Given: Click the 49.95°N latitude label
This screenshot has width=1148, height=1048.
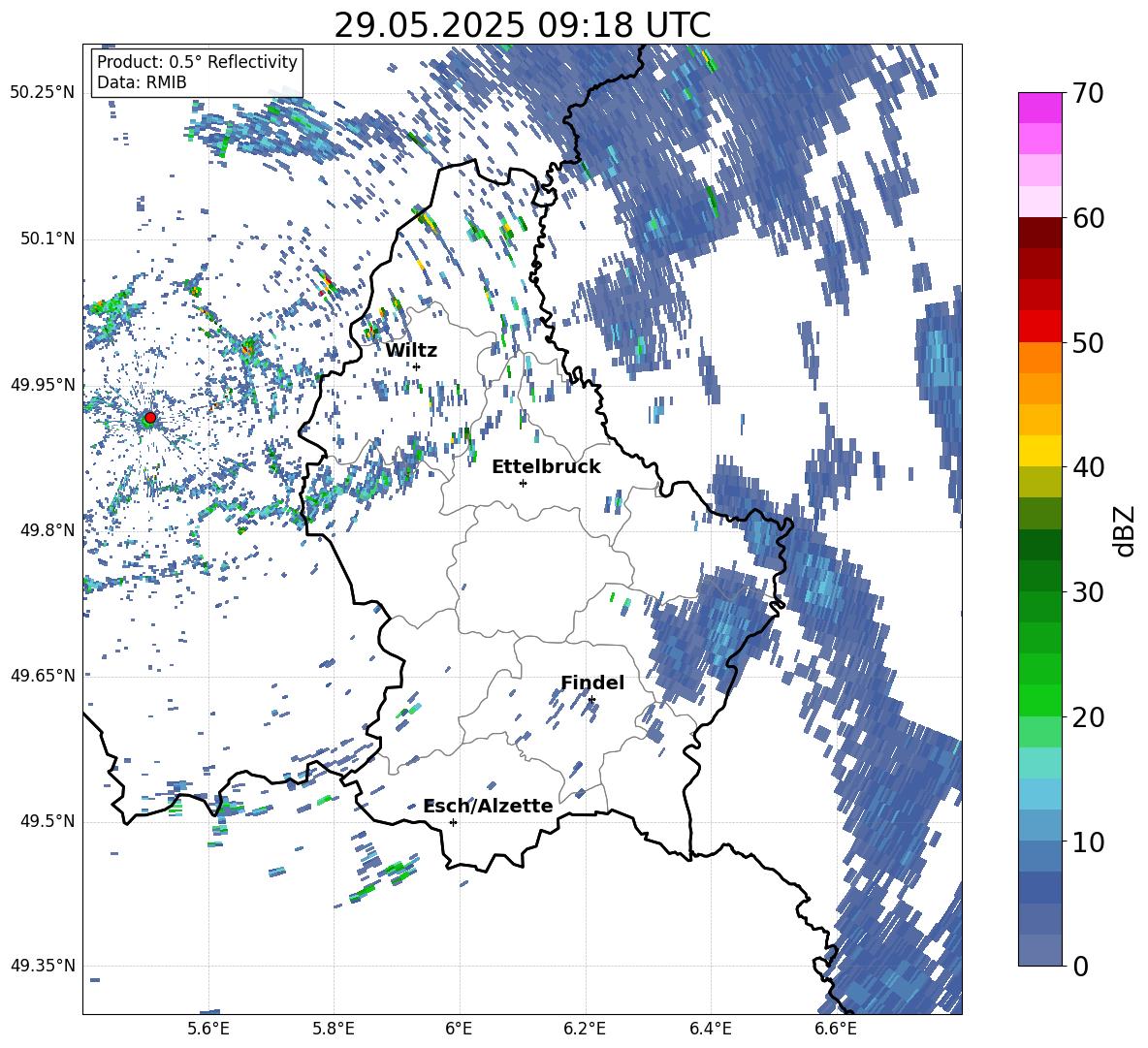Looking at the screenshot, I should pyautogui.click(x=43, y=385).
